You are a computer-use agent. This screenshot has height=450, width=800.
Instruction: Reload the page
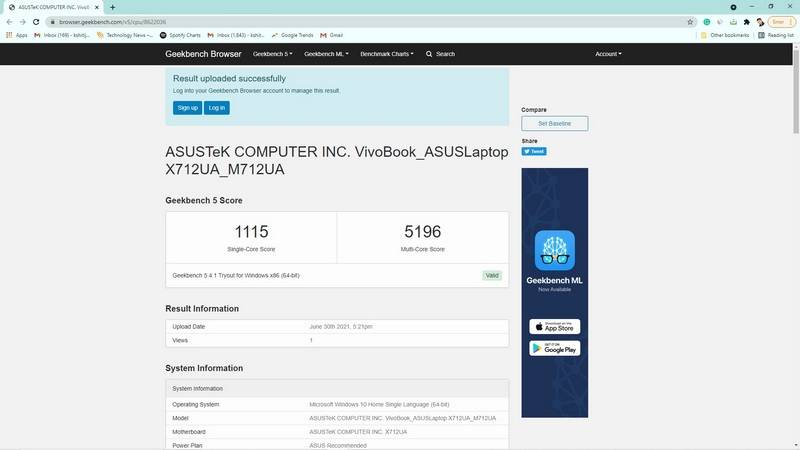37,20
